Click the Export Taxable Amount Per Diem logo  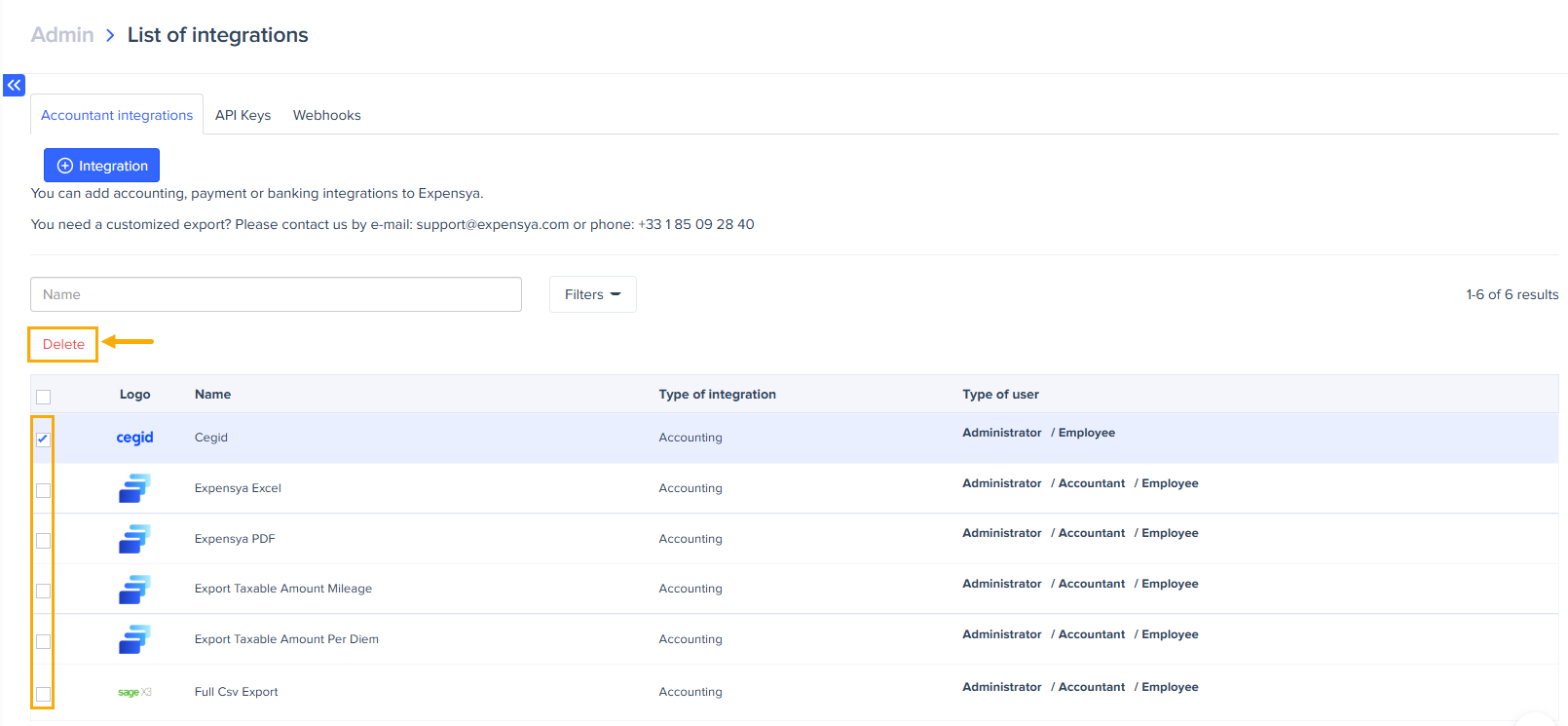pos(134,639)
